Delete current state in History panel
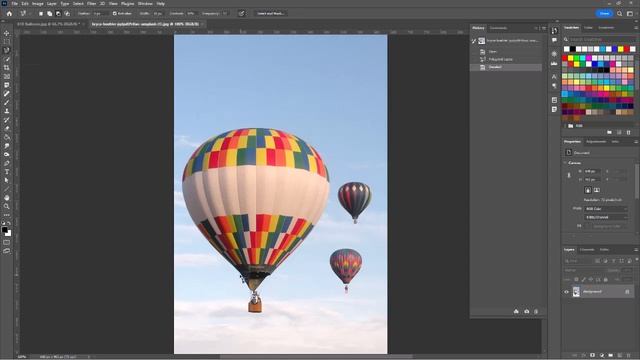 click(536, 311)
